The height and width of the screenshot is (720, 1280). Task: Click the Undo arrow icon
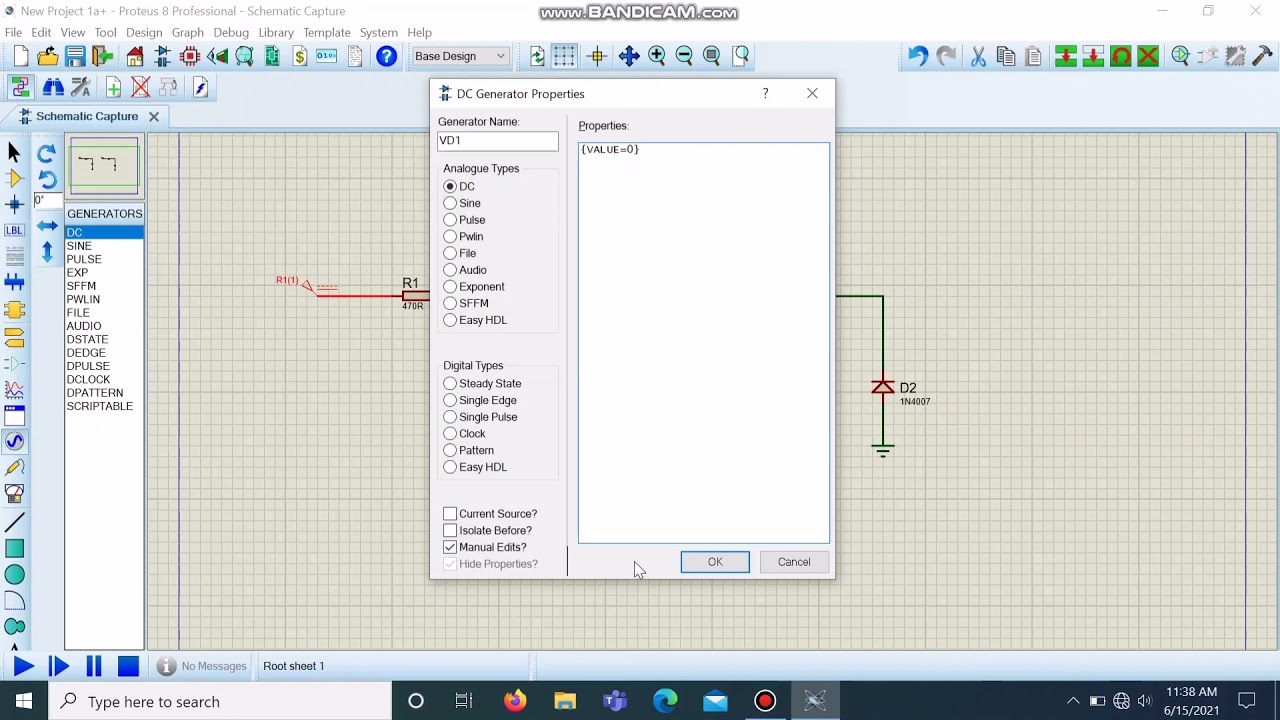917,56
